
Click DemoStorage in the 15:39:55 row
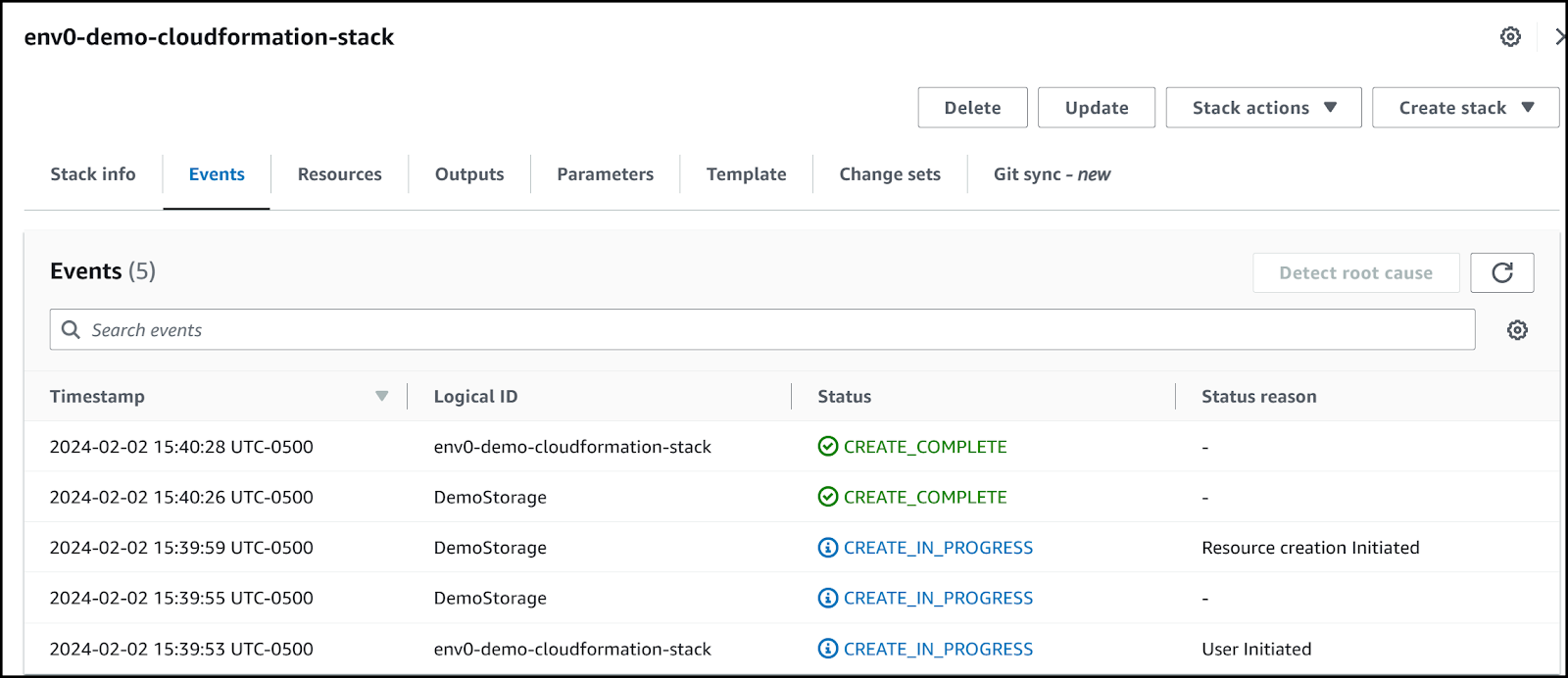(490, 598)
